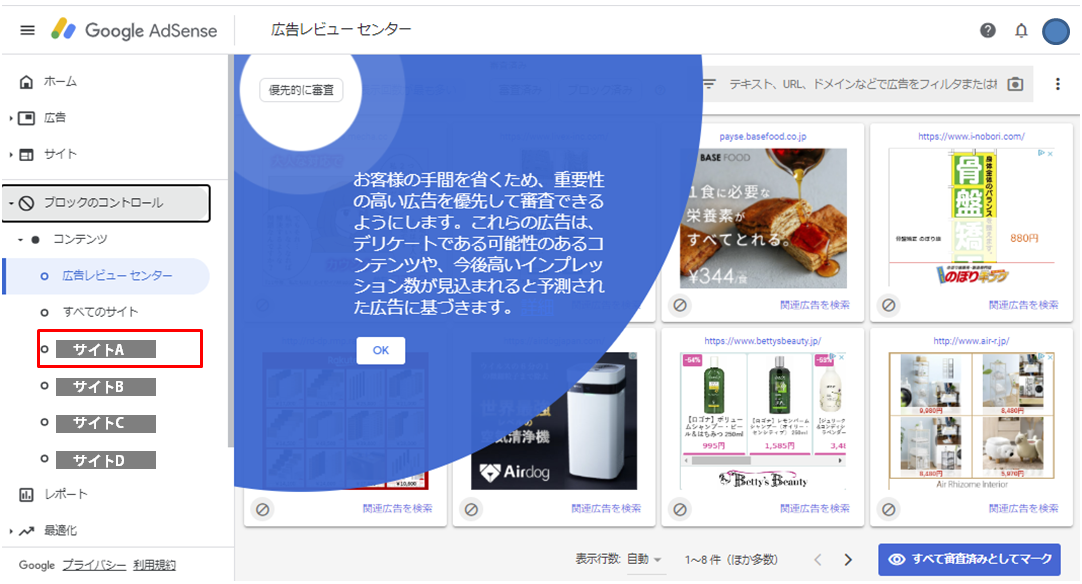Screen dimensions: 1082x584
Task: Select コンテンツ under block controls
Action: 80,240
